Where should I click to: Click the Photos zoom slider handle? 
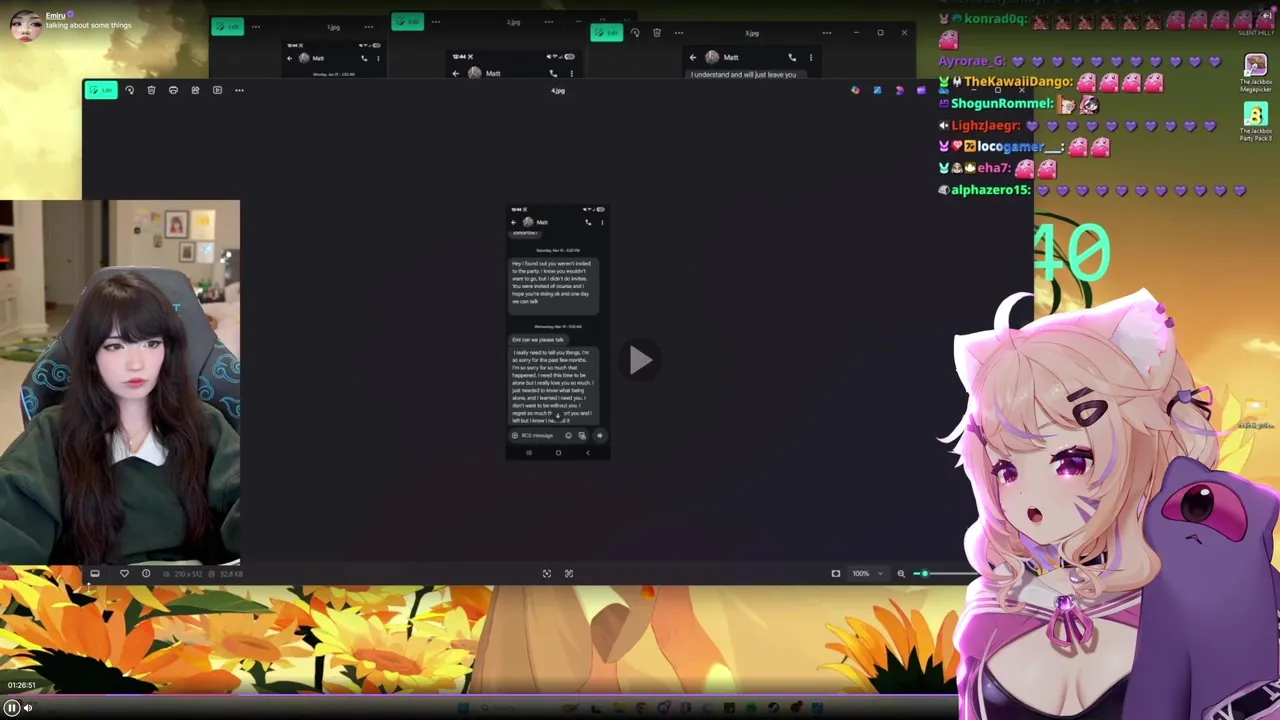pos(924,573)
